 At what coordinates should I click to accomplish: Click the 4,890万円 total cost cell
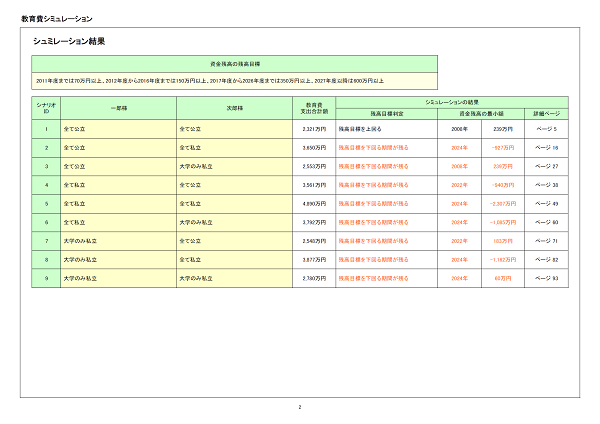click(x=314, y=204)
